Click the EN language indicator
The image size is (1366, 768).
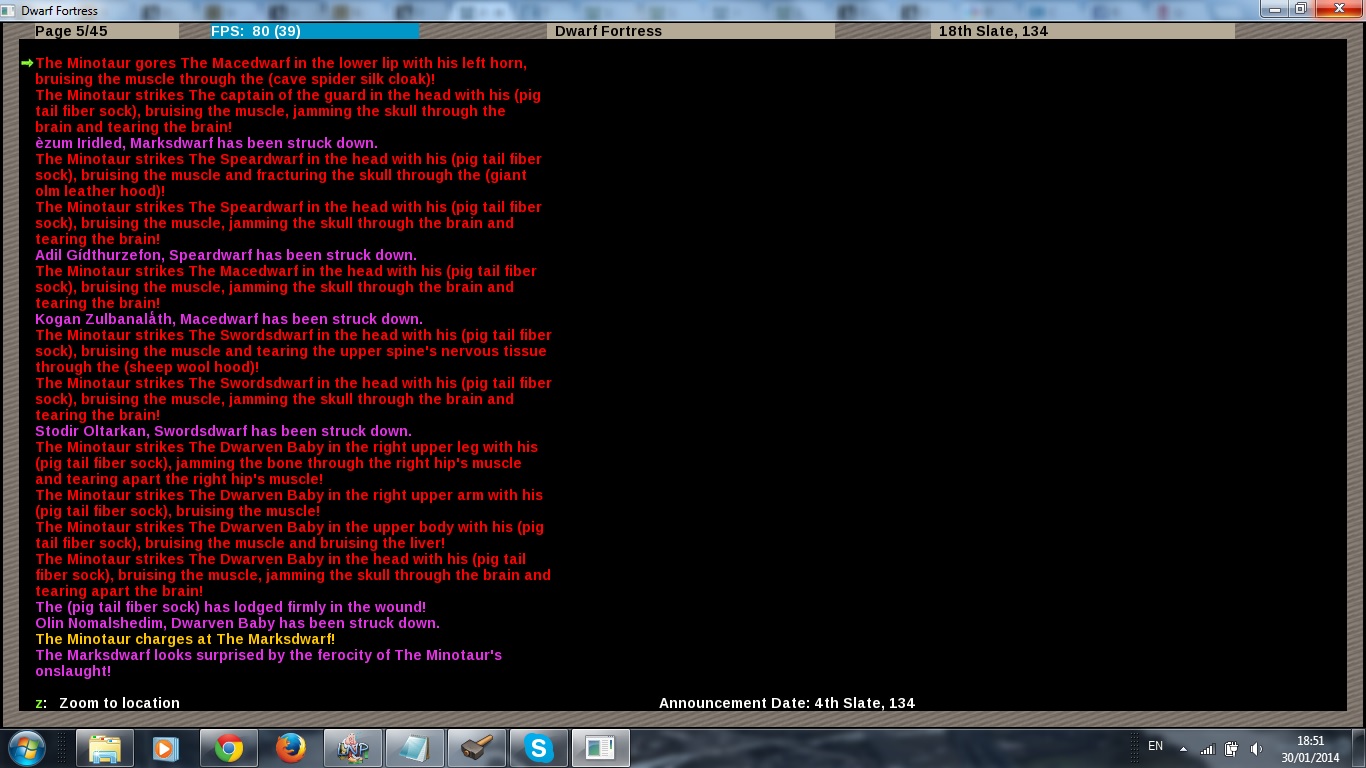point(1155,746)
